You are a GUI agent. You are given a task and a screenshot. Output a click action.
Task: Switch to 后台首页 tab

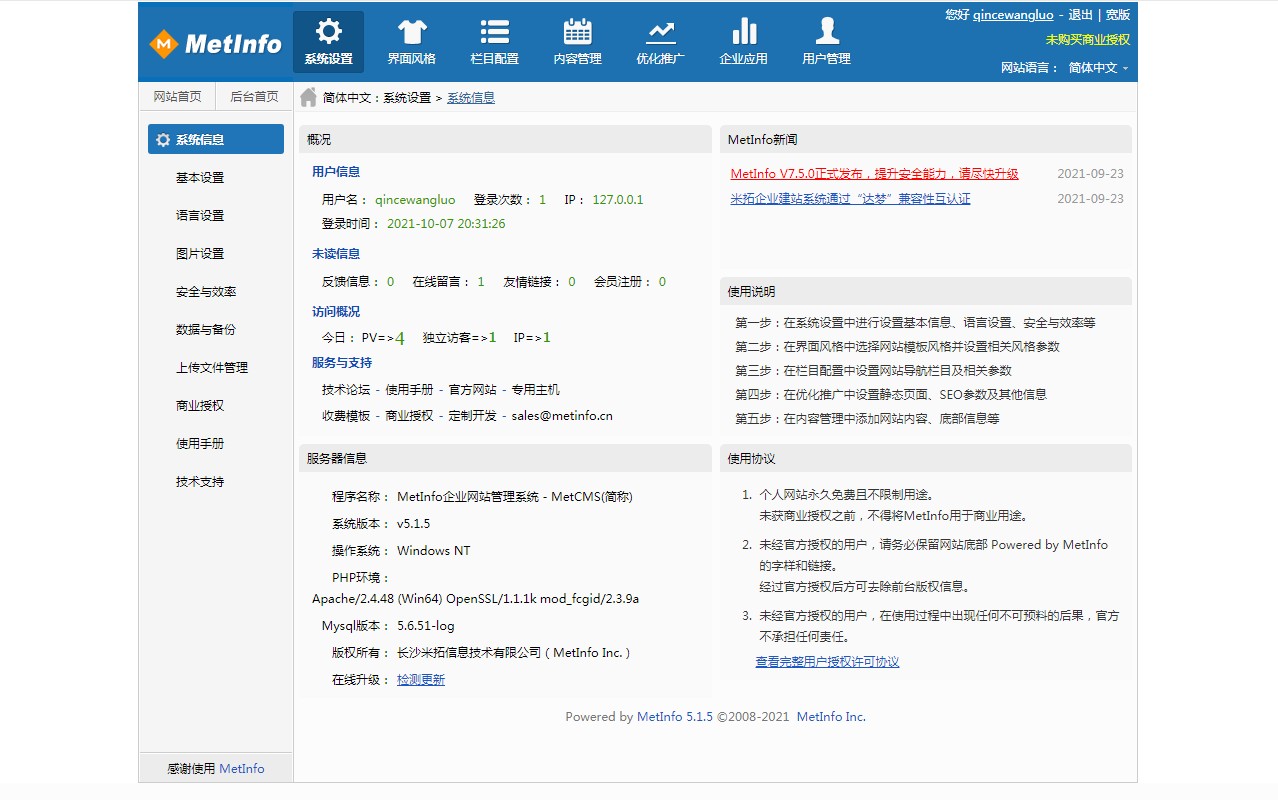tap(254, 97)
